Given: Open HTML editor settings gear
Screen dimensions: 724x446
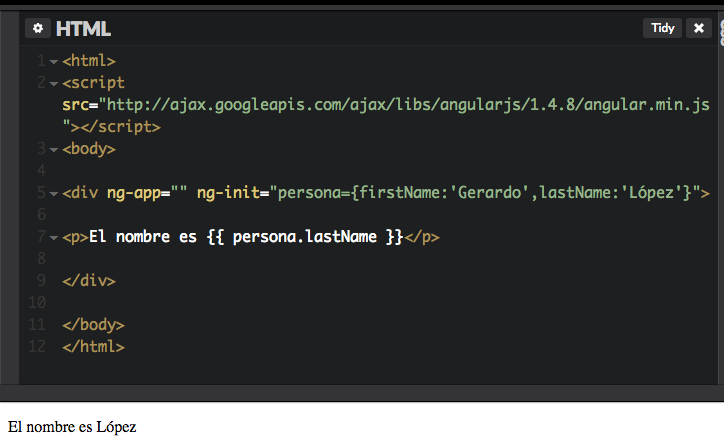Looking at the screenshot, I should 38,29.
